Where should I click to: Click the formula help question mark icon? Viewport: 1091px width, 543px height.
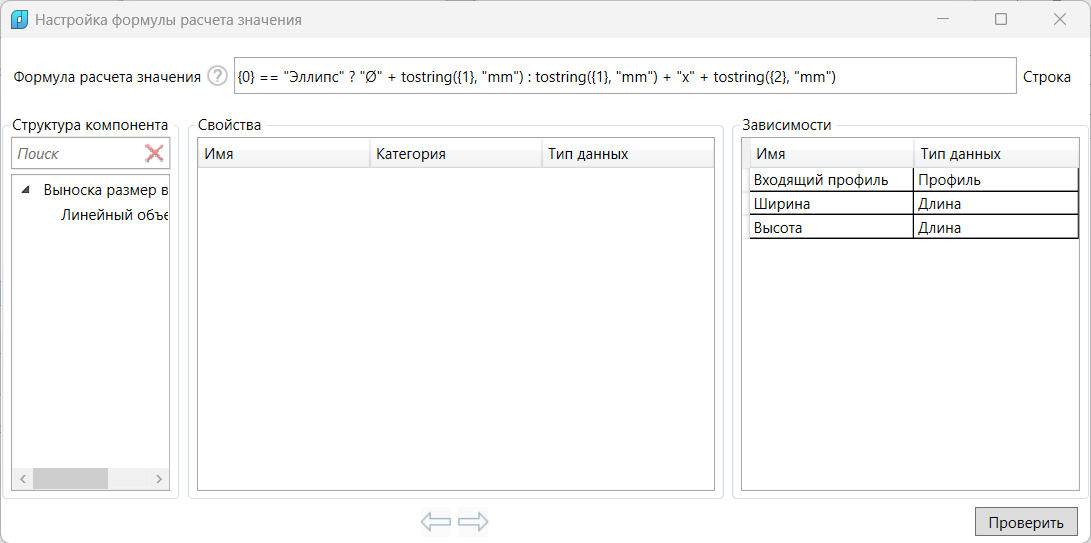pyautogui.click(x=217, y=77)
